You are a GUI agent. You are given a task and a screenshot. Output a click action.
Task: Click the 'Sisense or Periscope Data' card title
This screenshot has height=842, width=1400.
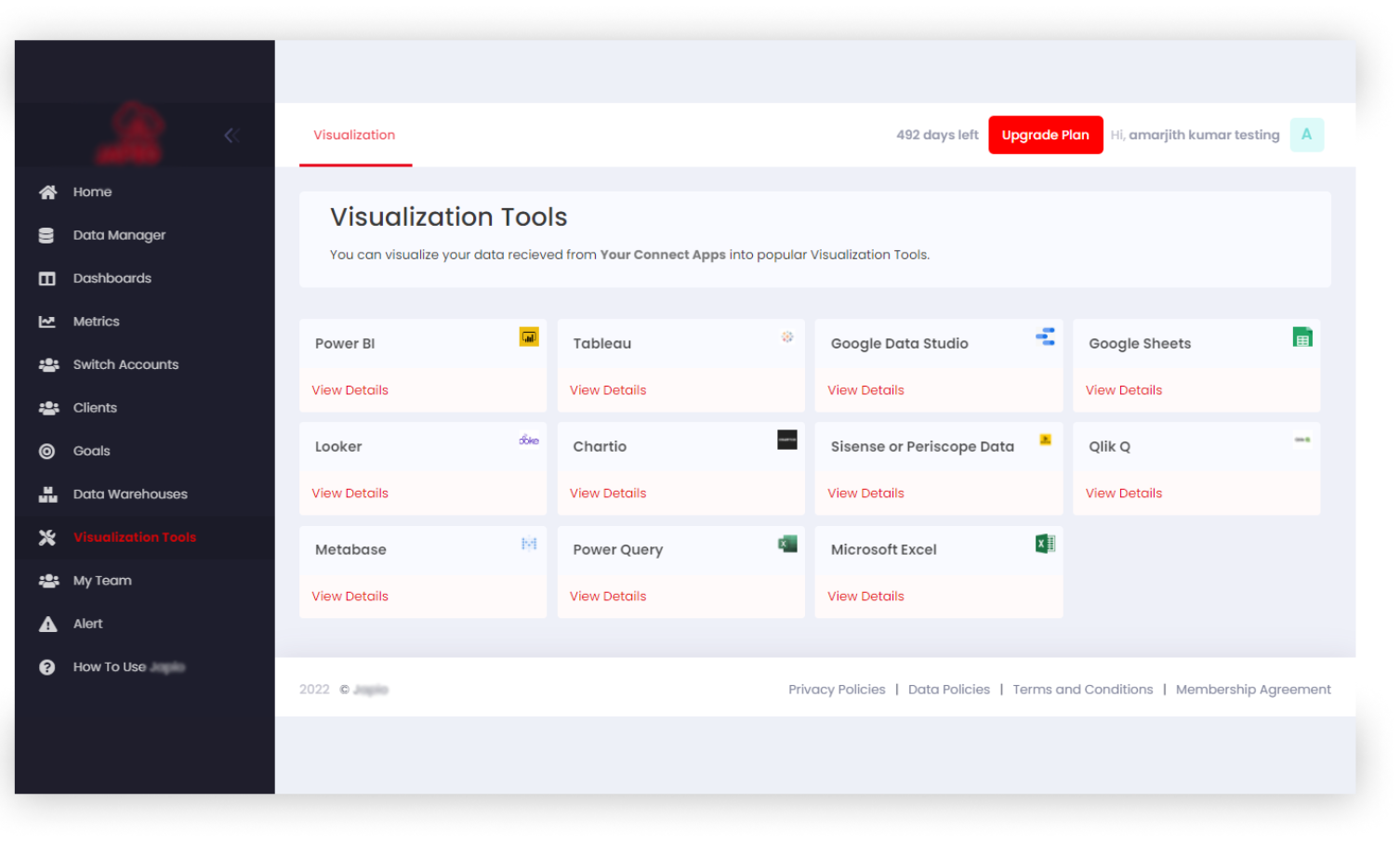tap(922, 447)
